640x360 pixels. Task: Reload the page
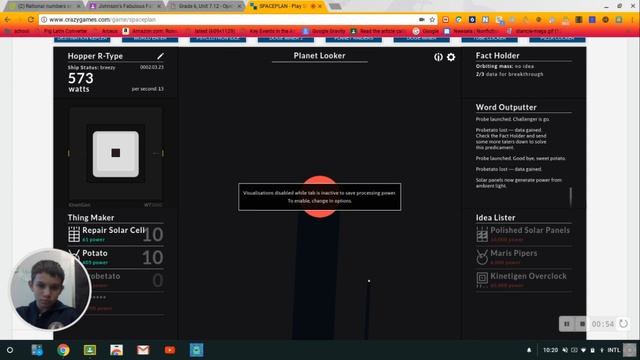click(31, 19)
